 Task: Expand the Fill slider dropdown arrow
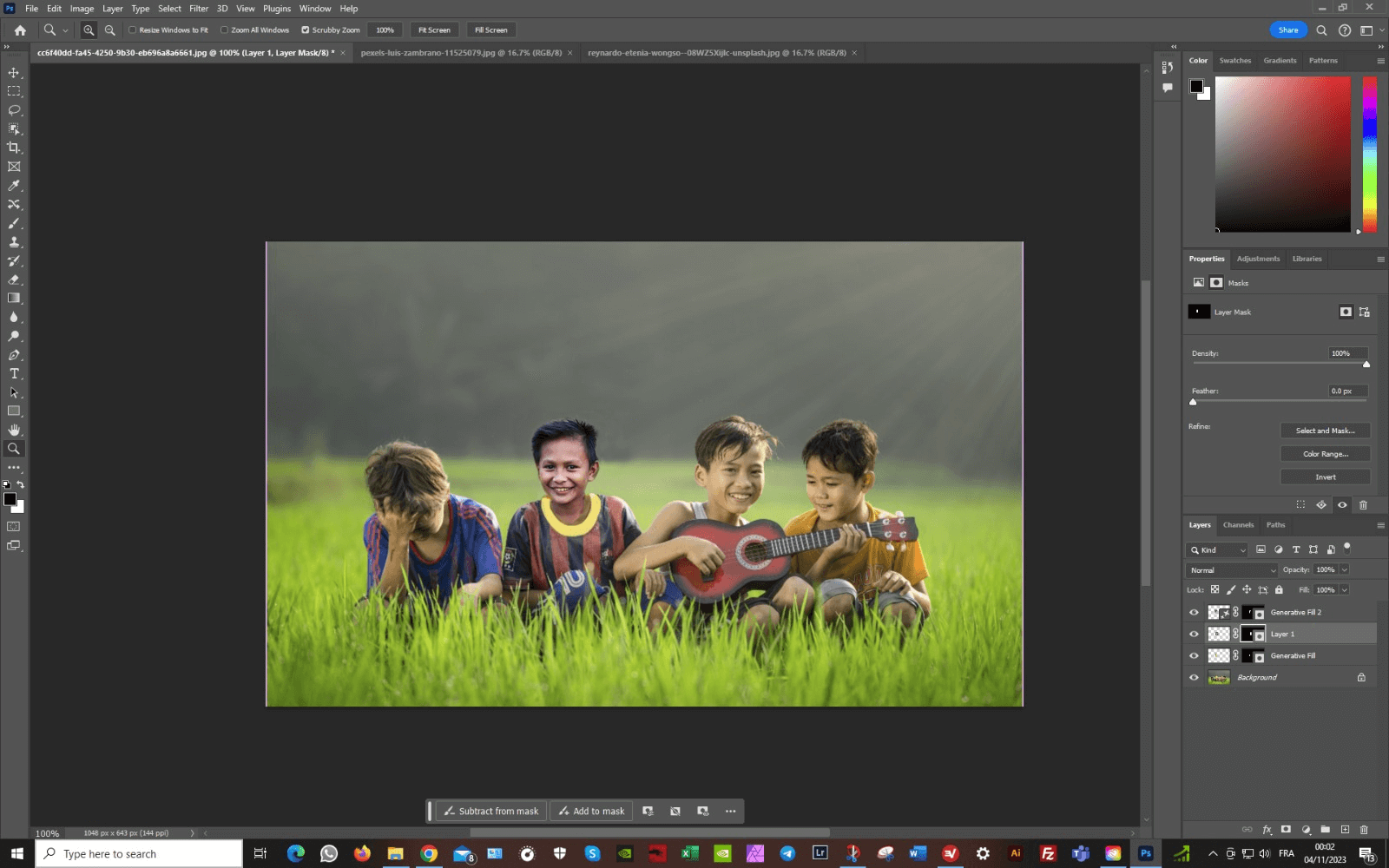pos(1345,590)
